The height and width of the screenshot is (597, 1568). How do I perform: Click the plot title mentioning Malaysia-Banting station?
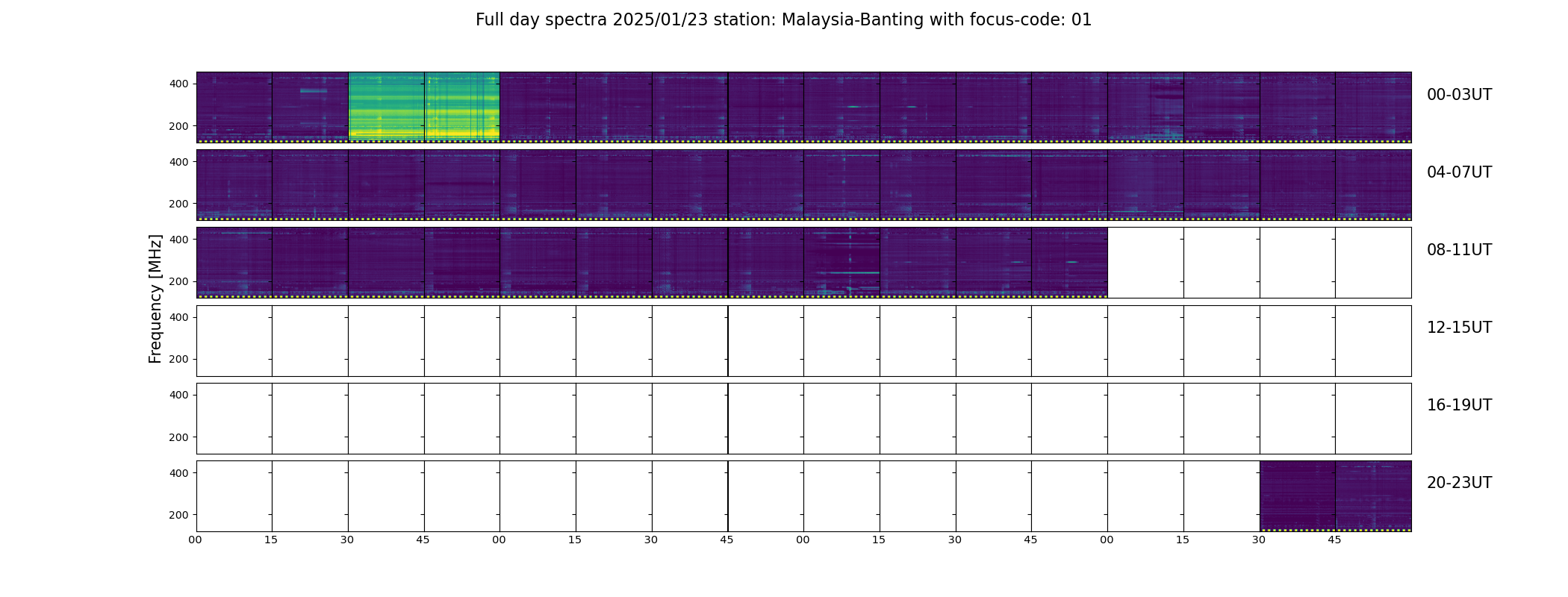pos(783,20)
